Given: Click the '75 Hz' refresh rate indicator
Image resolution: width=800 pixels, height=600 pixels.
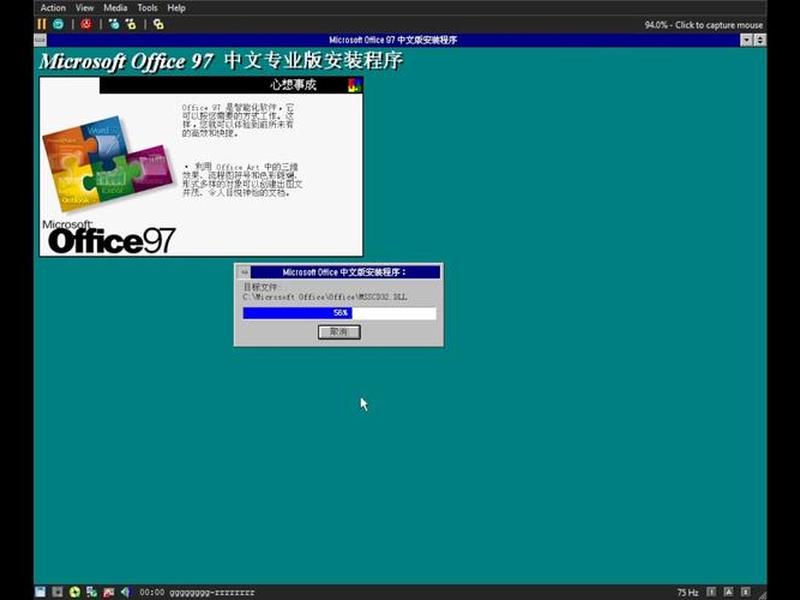Looking at the screenshot, I should [688, 592].
